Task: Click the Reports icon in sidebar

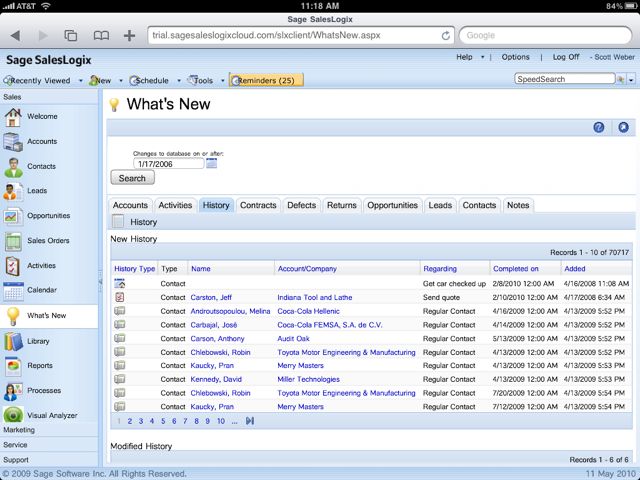Action: coord(13,366)
